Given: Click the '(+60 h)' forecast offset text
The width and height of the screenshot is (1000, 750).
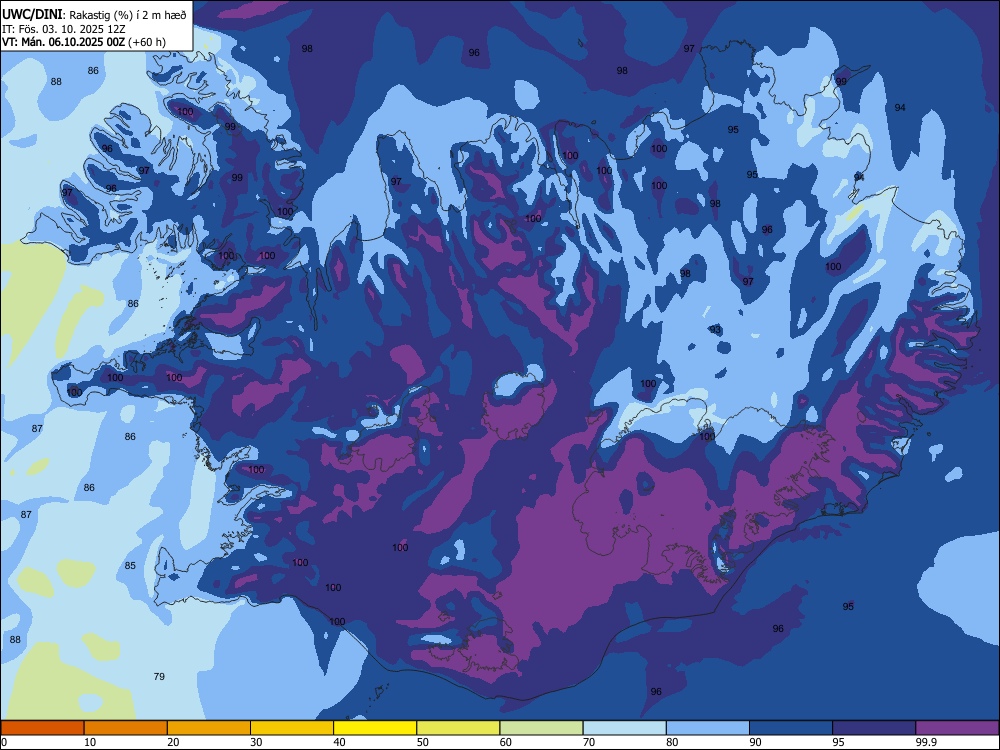Looking at the screenshot, I should (x=147, y=42).
